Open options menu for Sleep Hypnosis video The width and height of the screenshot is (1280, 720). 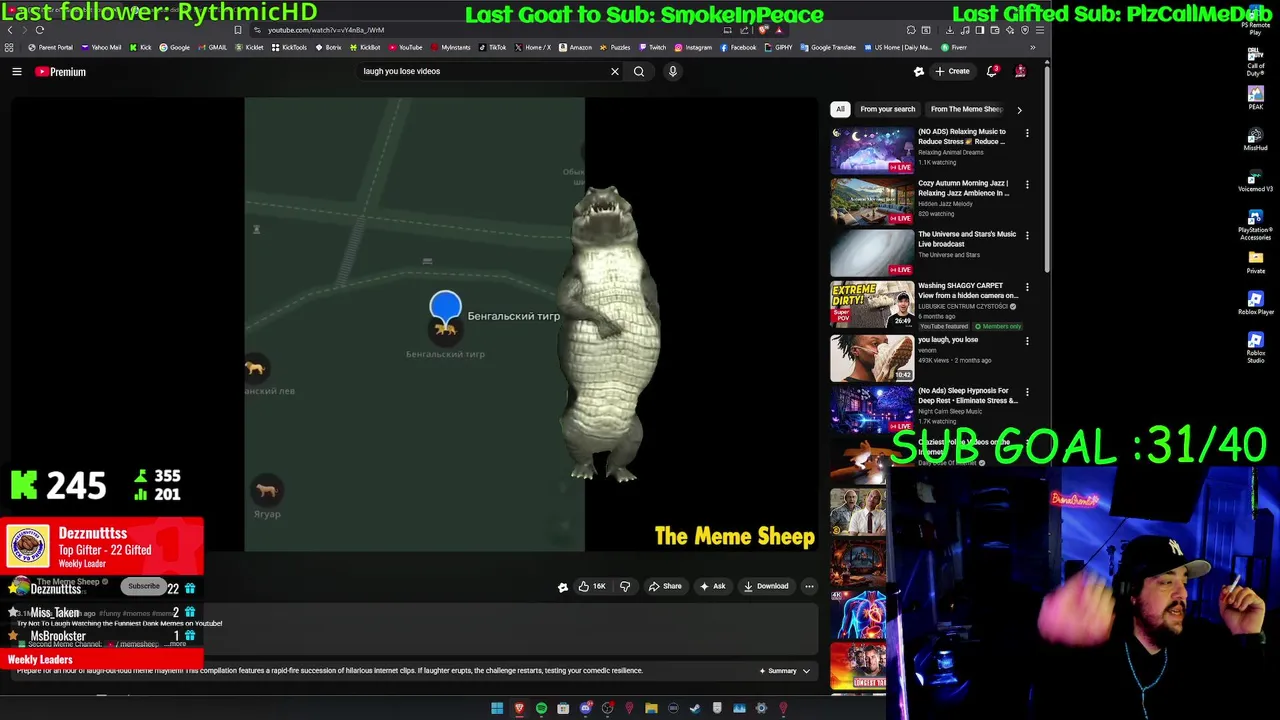(x=1027, y=392)
